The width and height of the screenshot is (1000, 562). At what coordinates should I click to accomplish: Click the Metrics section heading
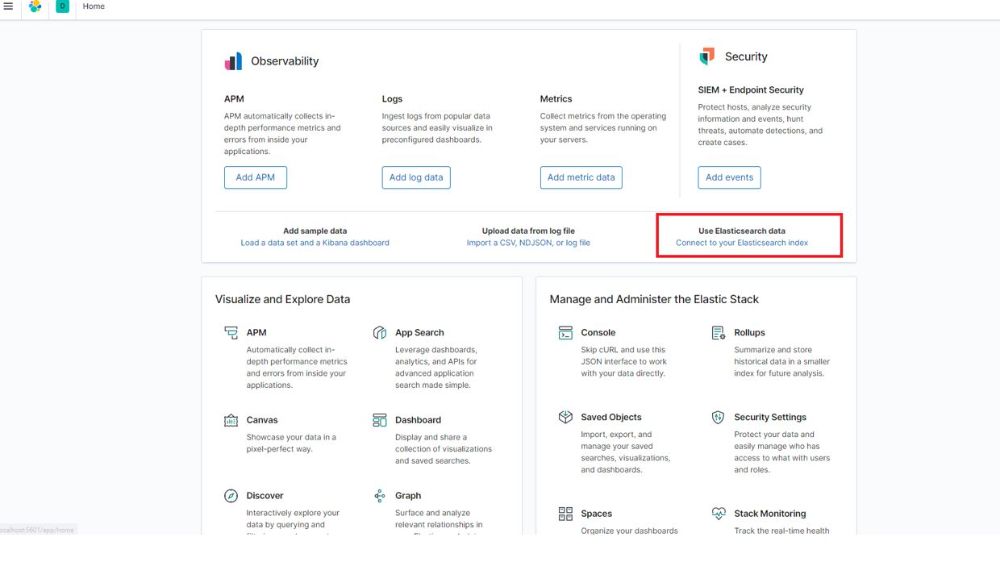click(556, 99)
